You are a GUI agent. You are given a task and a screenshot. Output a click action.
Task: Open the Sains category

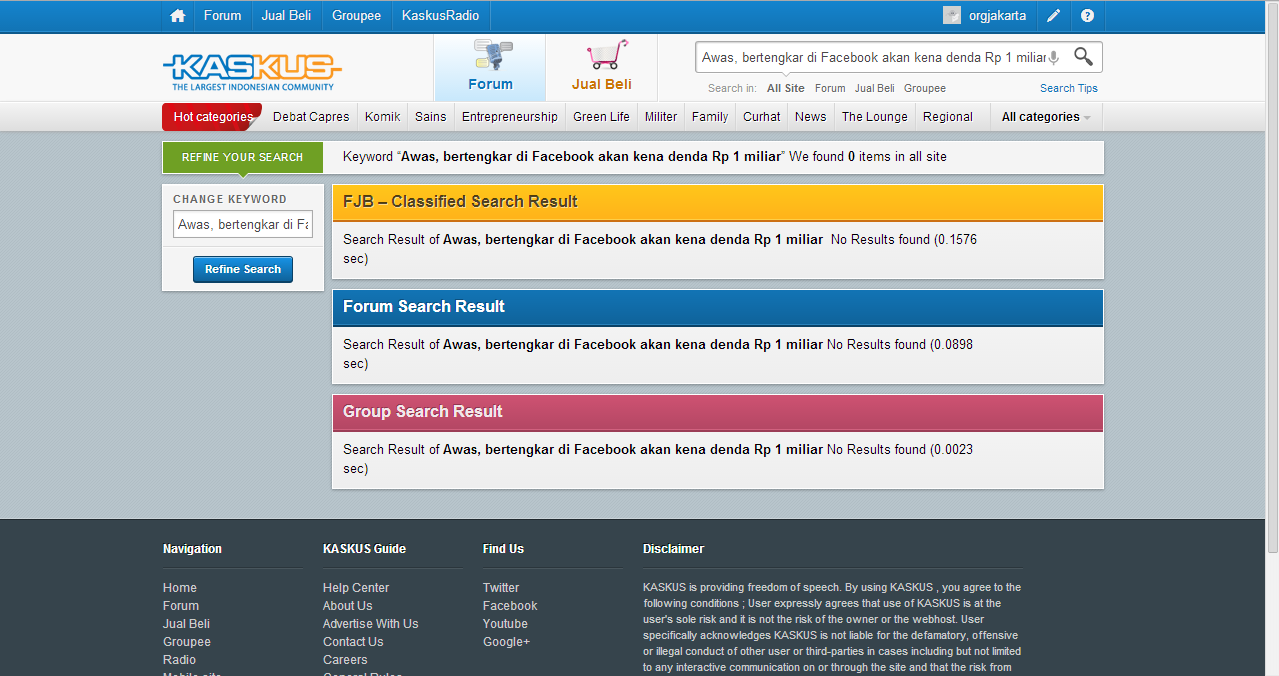[x=431, y=117]
